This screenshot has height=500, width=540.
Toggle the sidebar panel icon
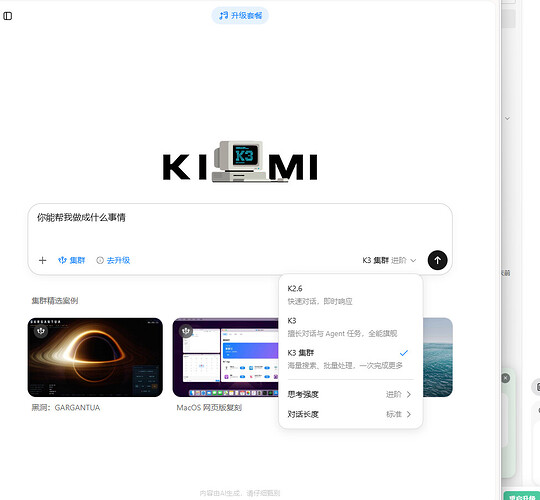[8, 16]
